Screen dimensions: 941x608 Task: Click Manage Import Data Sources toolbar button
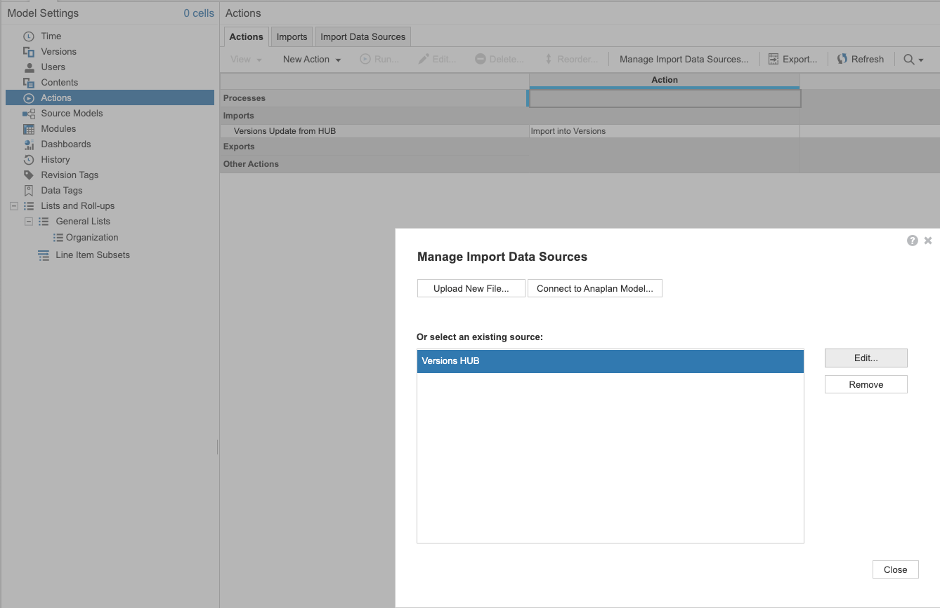tap(684, 59)
